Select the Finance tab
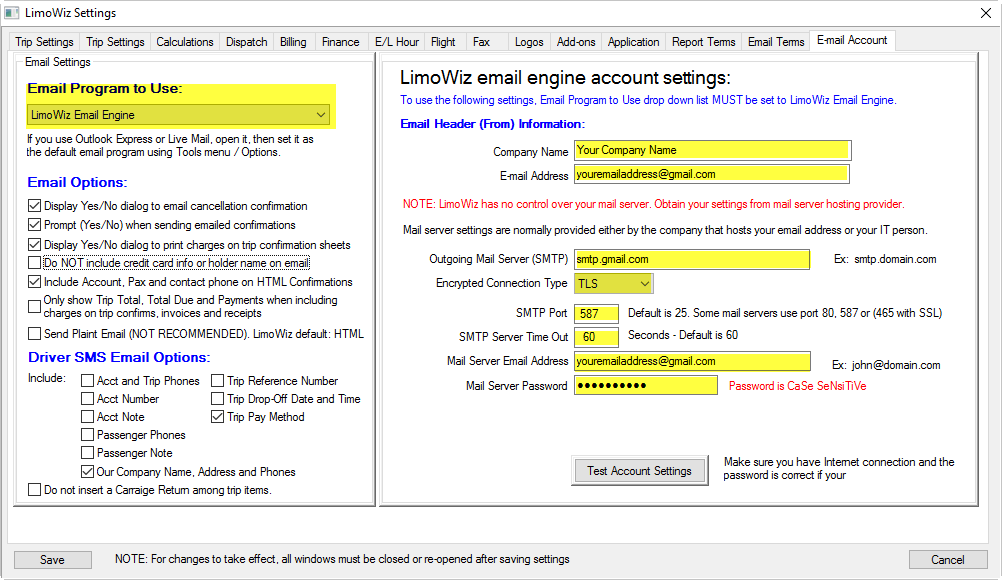Image resolution: width=1002 pixels, height=580 pixels. [x=341, y=42]
